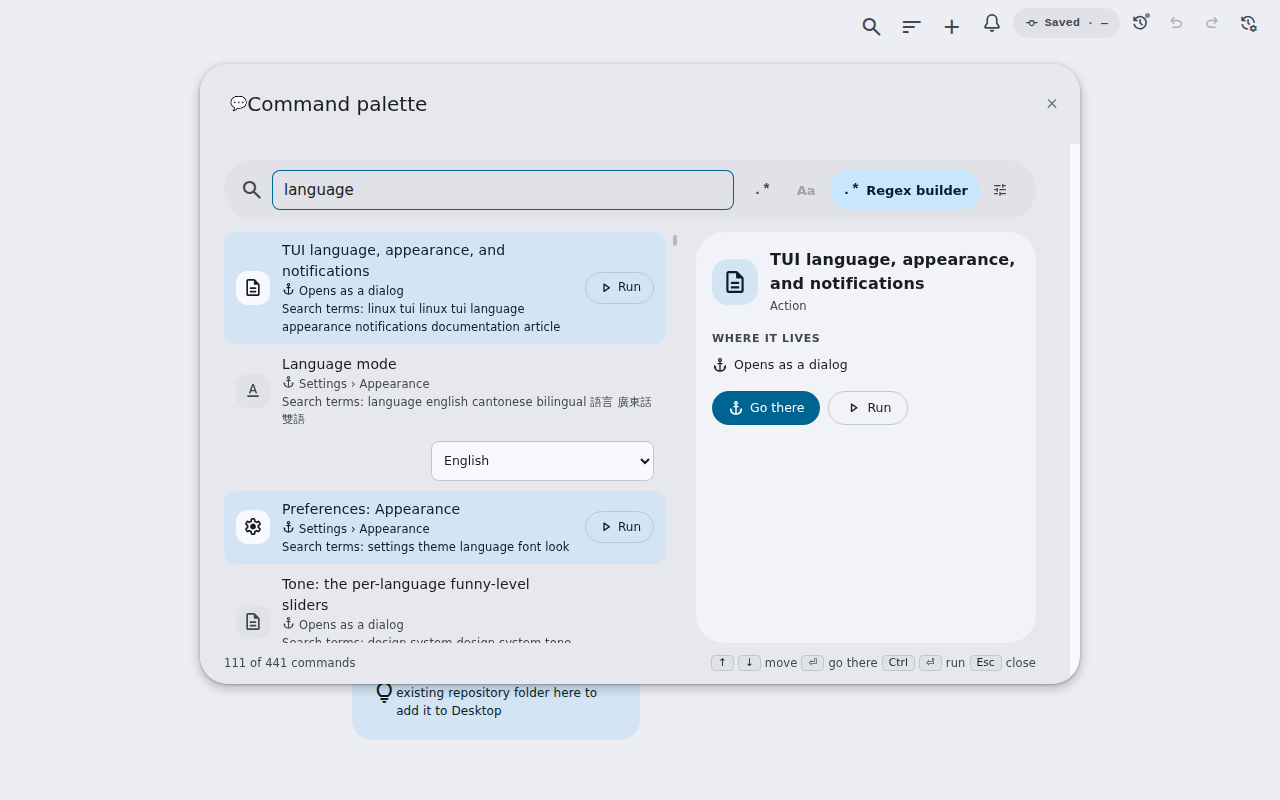Select the Tone per-language funny-level sliders result
Viewport: 1280px width, 800px height.
tap(445, 605)
